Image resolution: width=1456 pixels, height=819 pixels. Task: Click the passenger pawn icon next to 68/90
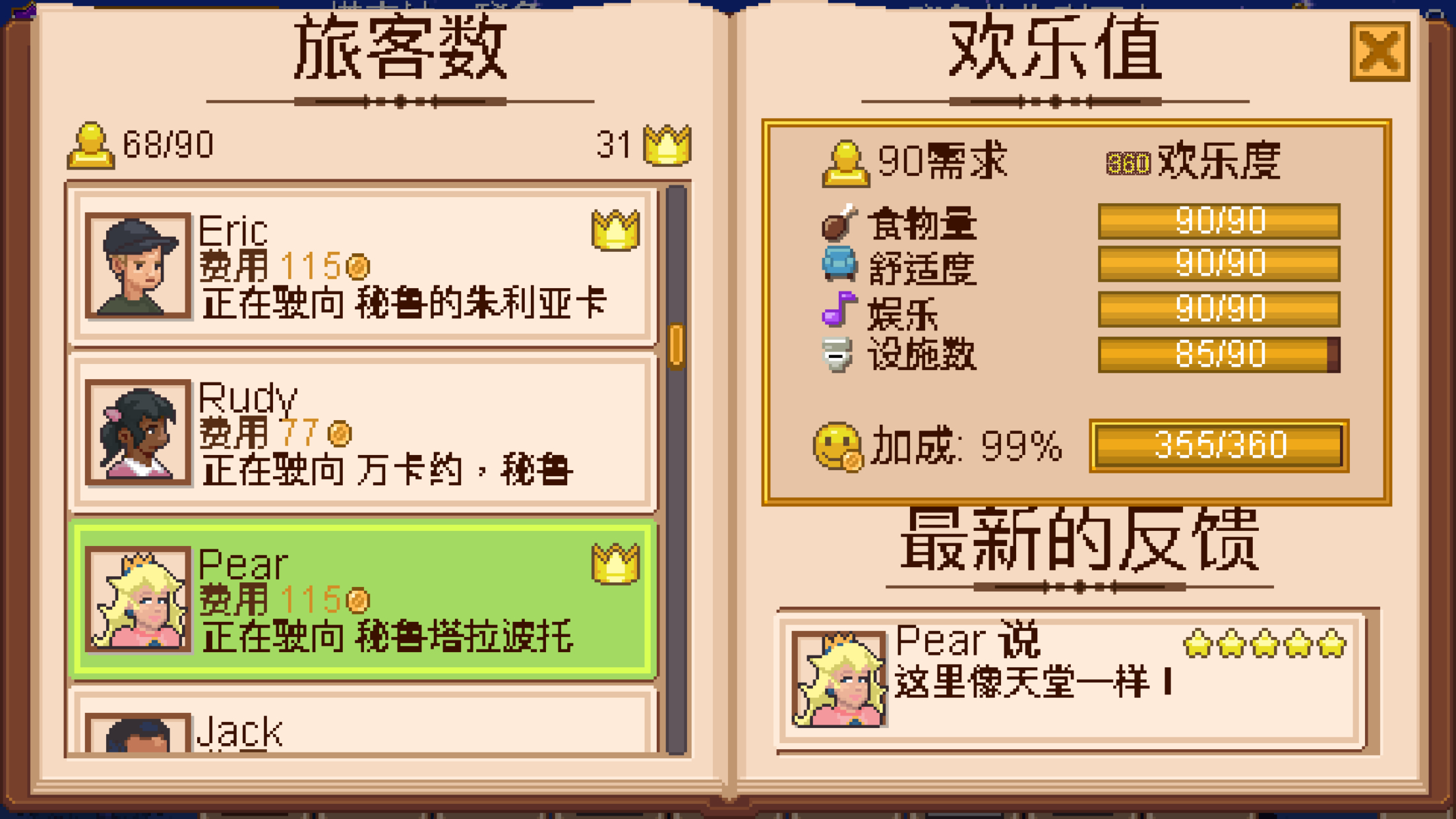pyautogui.click(x=91, y=145)
